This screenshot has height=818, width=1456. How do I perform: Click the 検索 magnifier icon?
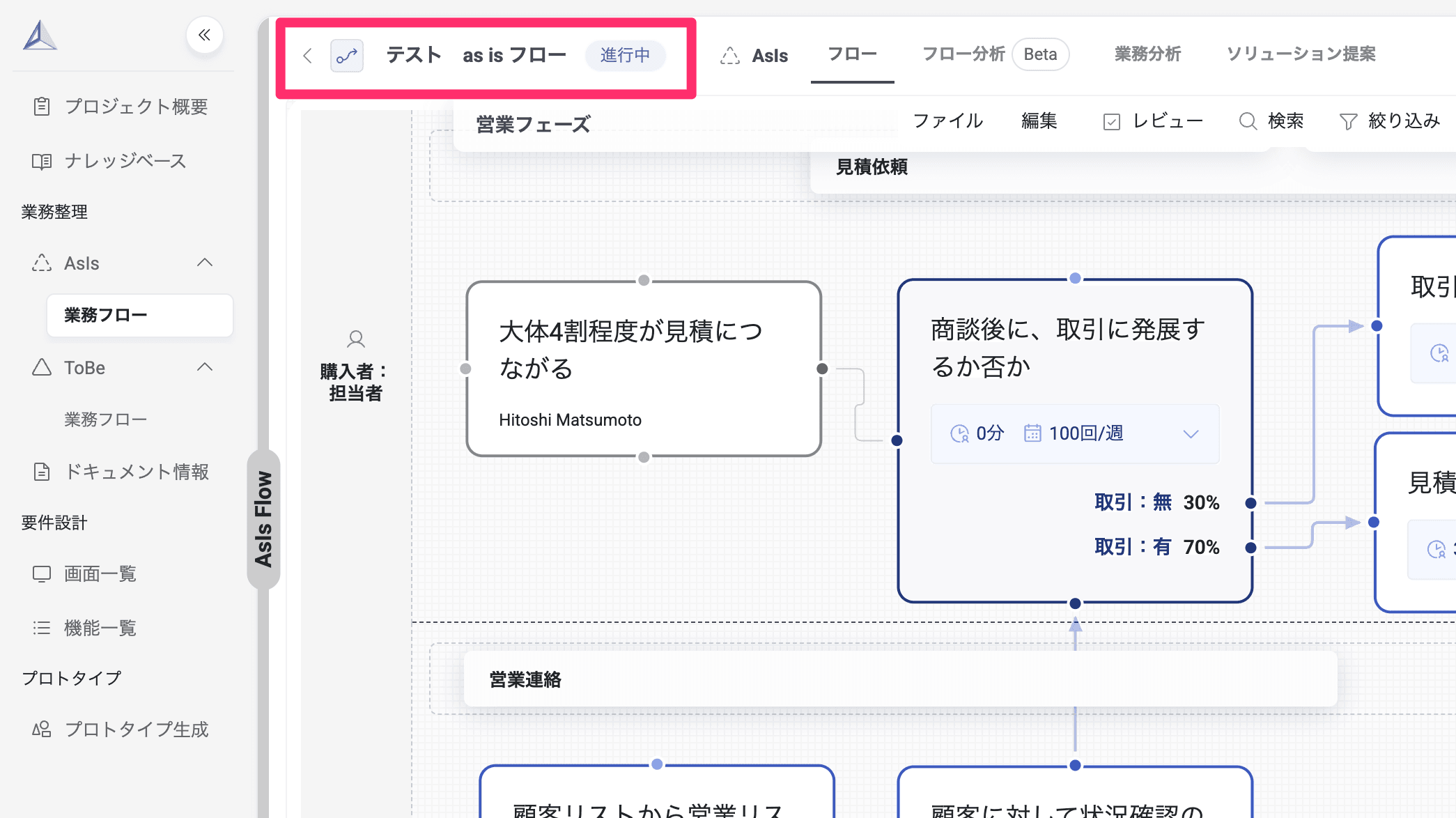[x=1248, y=121]
